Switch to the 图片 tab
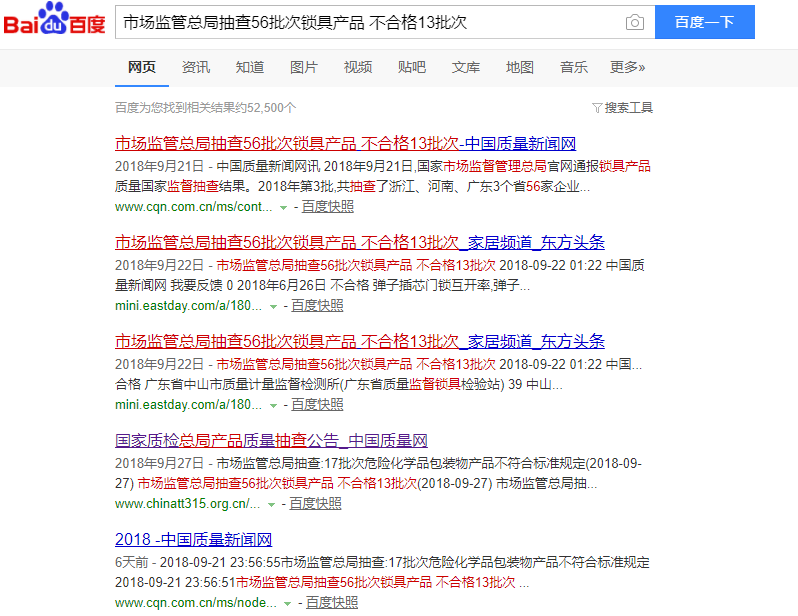Viewport: 798px width, 616px height. coord(303,67)
